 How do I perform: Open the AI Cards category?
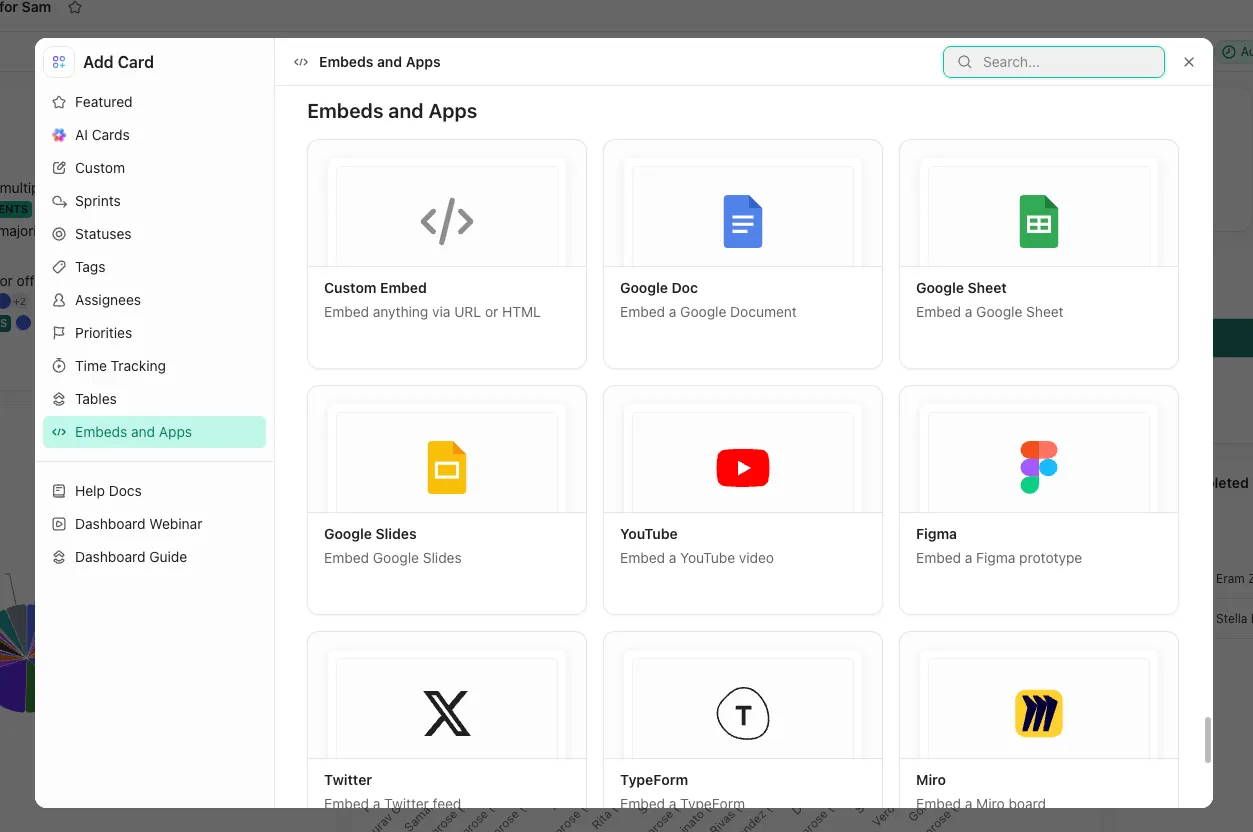(154, 135)
